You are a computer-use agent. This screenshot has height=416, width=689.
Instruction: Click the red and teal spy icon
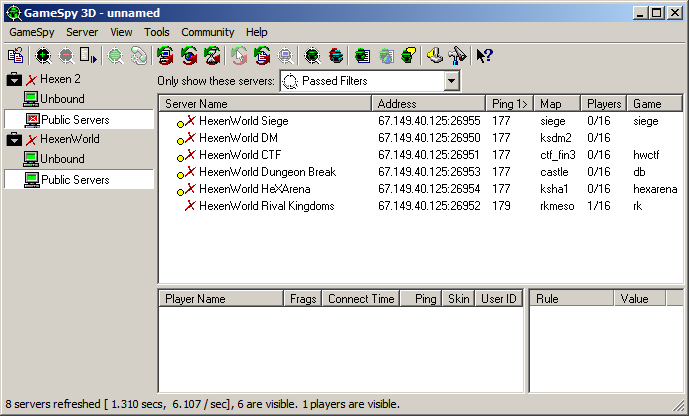click(x=336, y=56)
